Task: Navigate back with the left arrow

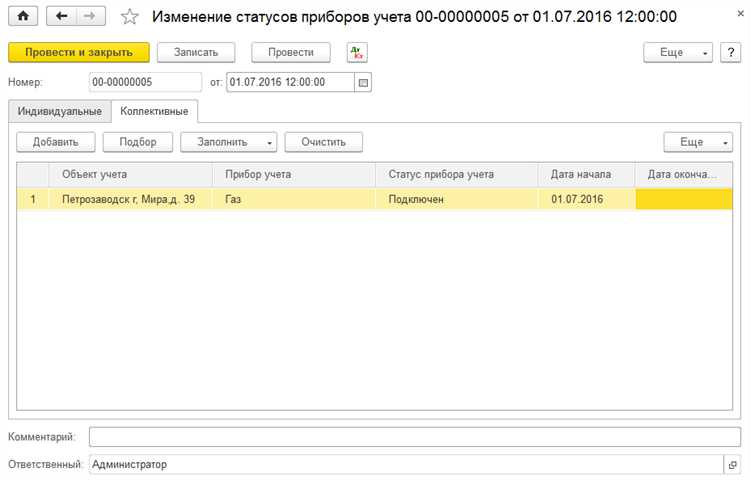Action: tap(61, 16)
